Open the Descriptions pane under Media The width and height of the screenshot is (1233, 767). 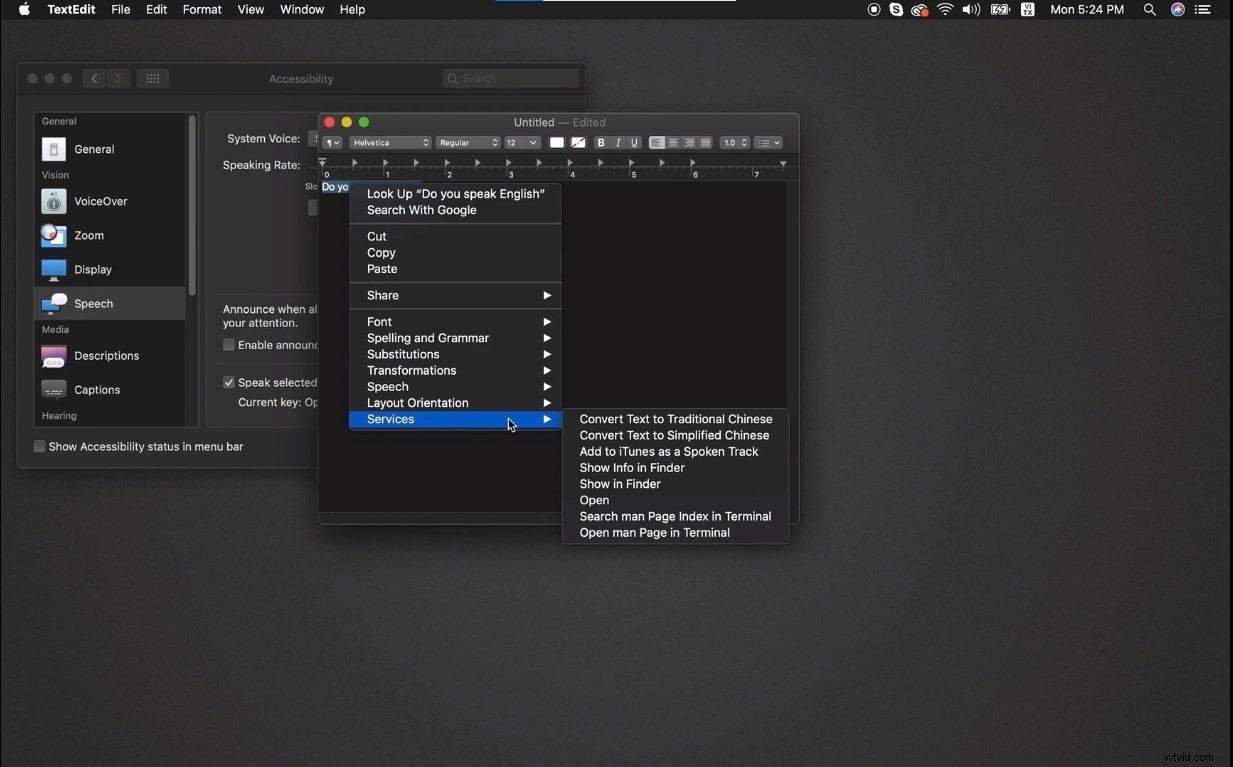pos(53,355)
